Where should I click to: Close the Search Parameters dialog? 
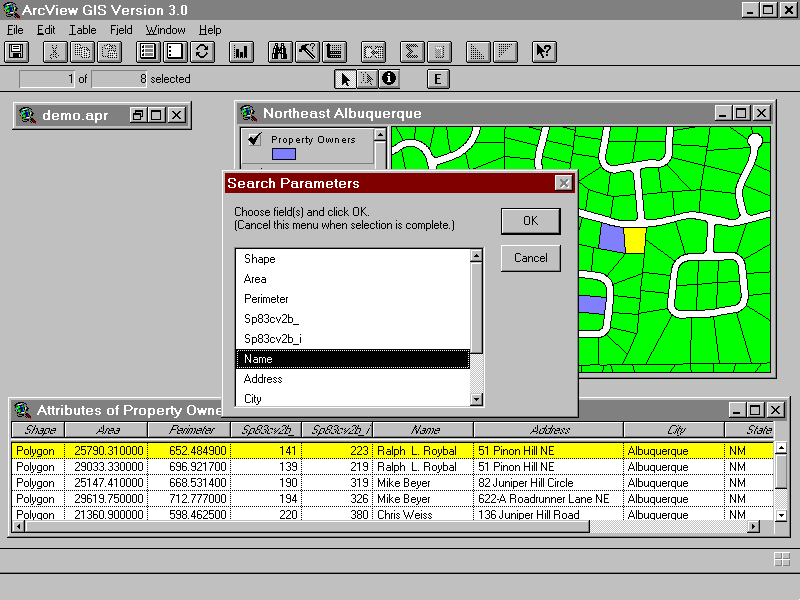(563, 183)
